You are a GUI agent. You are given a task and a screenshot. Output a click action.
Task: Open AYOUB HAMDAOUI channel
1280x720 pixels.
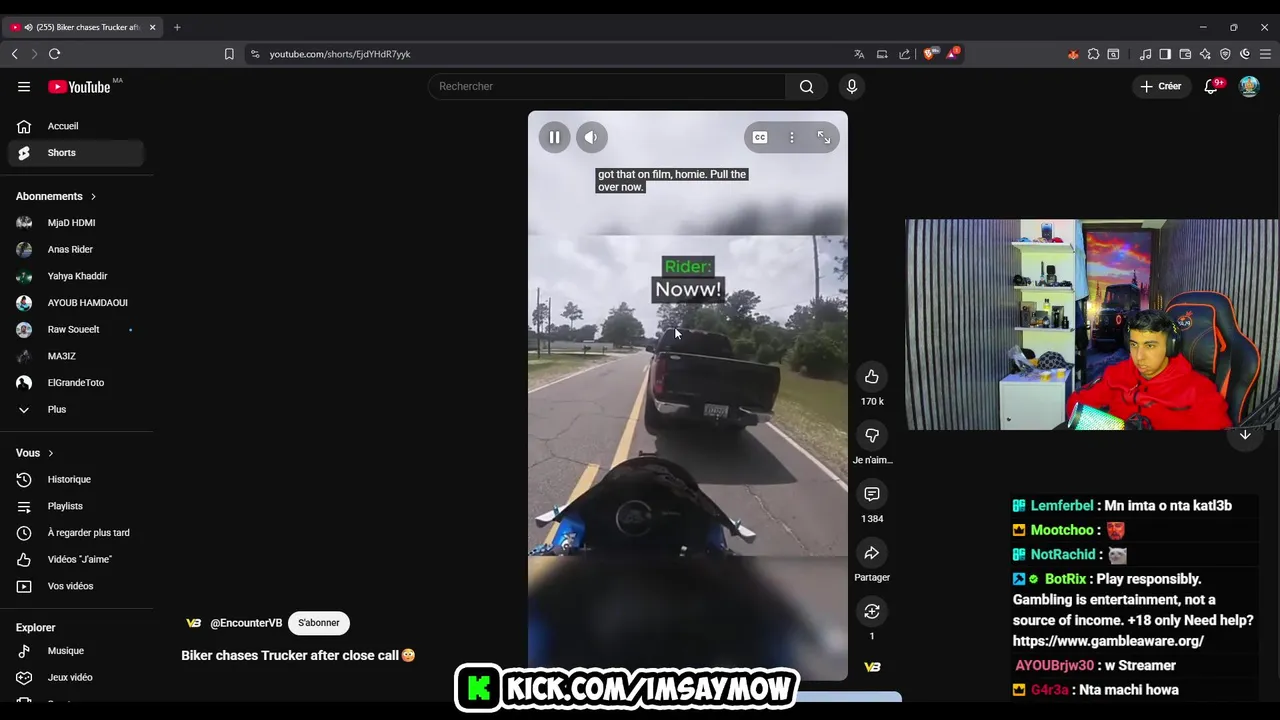click(x=76, y=303)
